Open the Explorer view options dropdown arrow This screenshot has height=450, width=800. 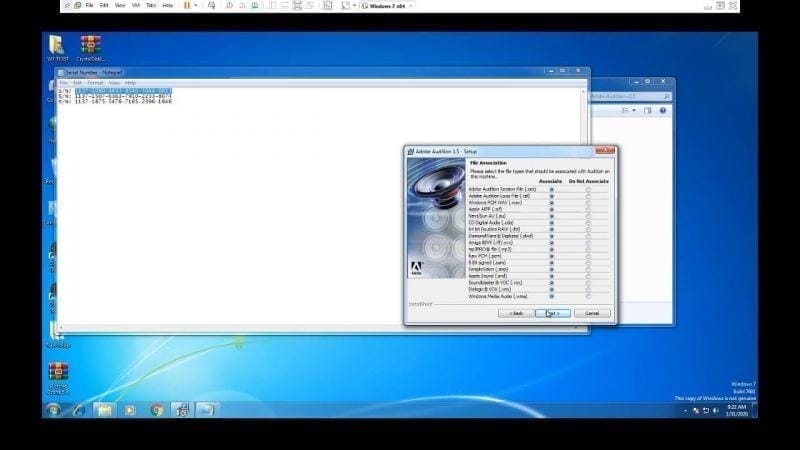(x=634, y=110)
